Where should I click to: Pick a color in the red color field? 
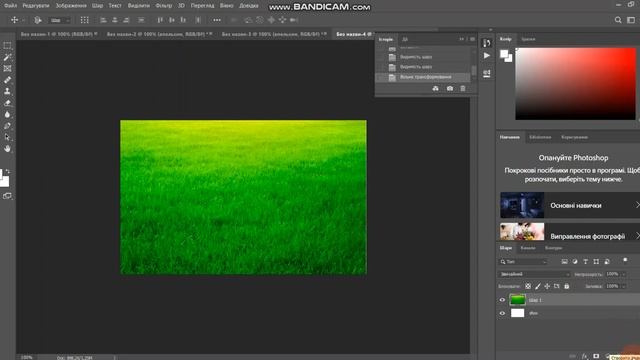coord(576,84)
